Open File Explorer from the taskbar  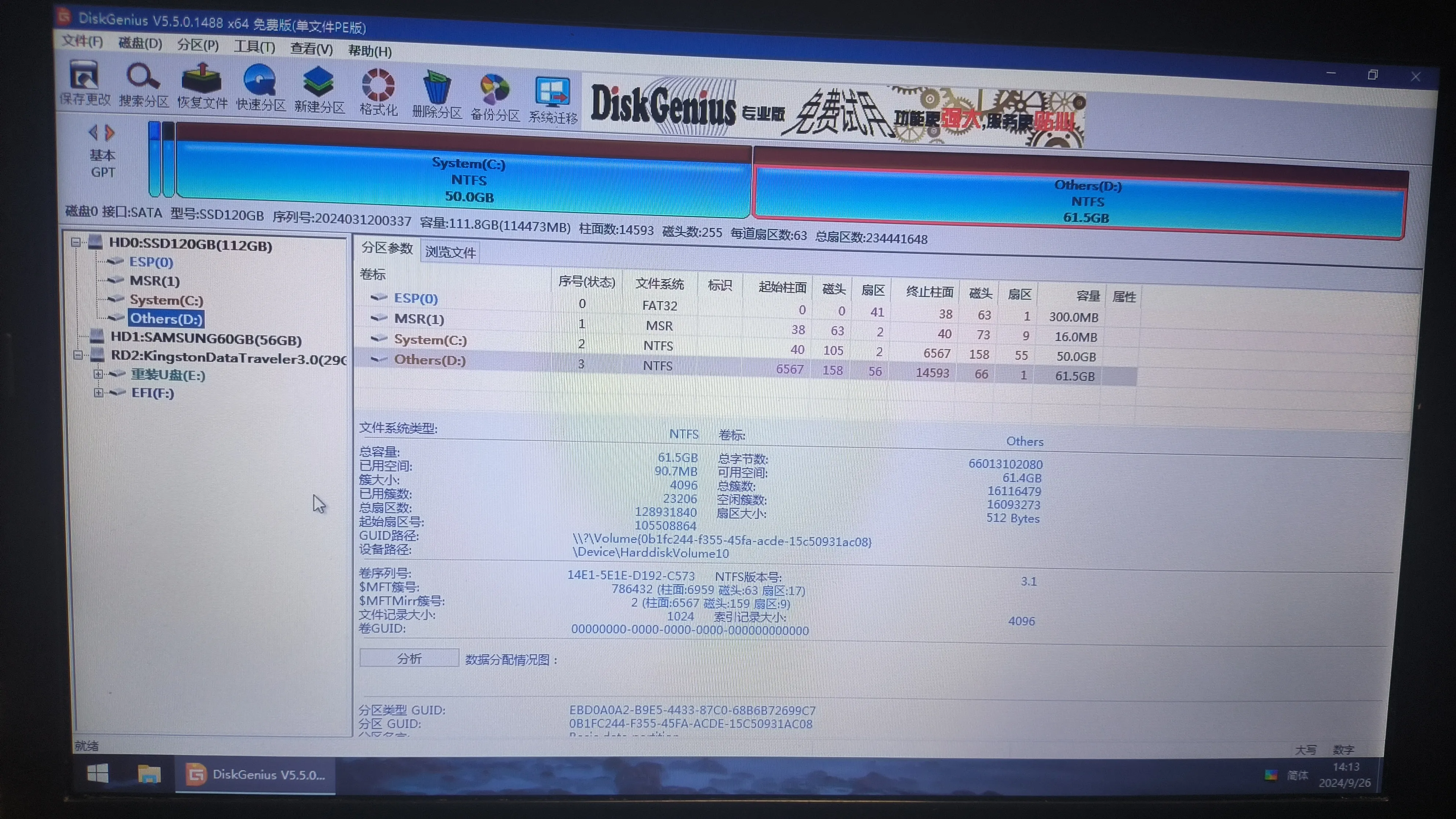tap(149, 774)
